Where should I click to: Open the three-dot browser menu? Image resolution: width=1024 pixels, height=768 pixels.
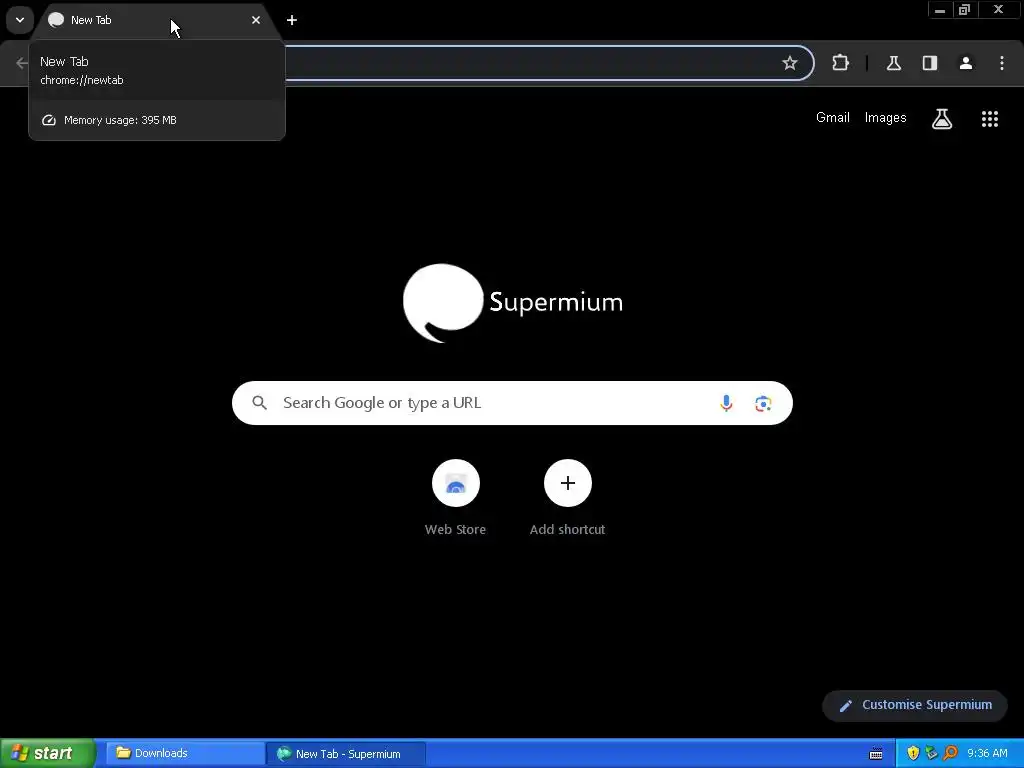coord(1002,63)
